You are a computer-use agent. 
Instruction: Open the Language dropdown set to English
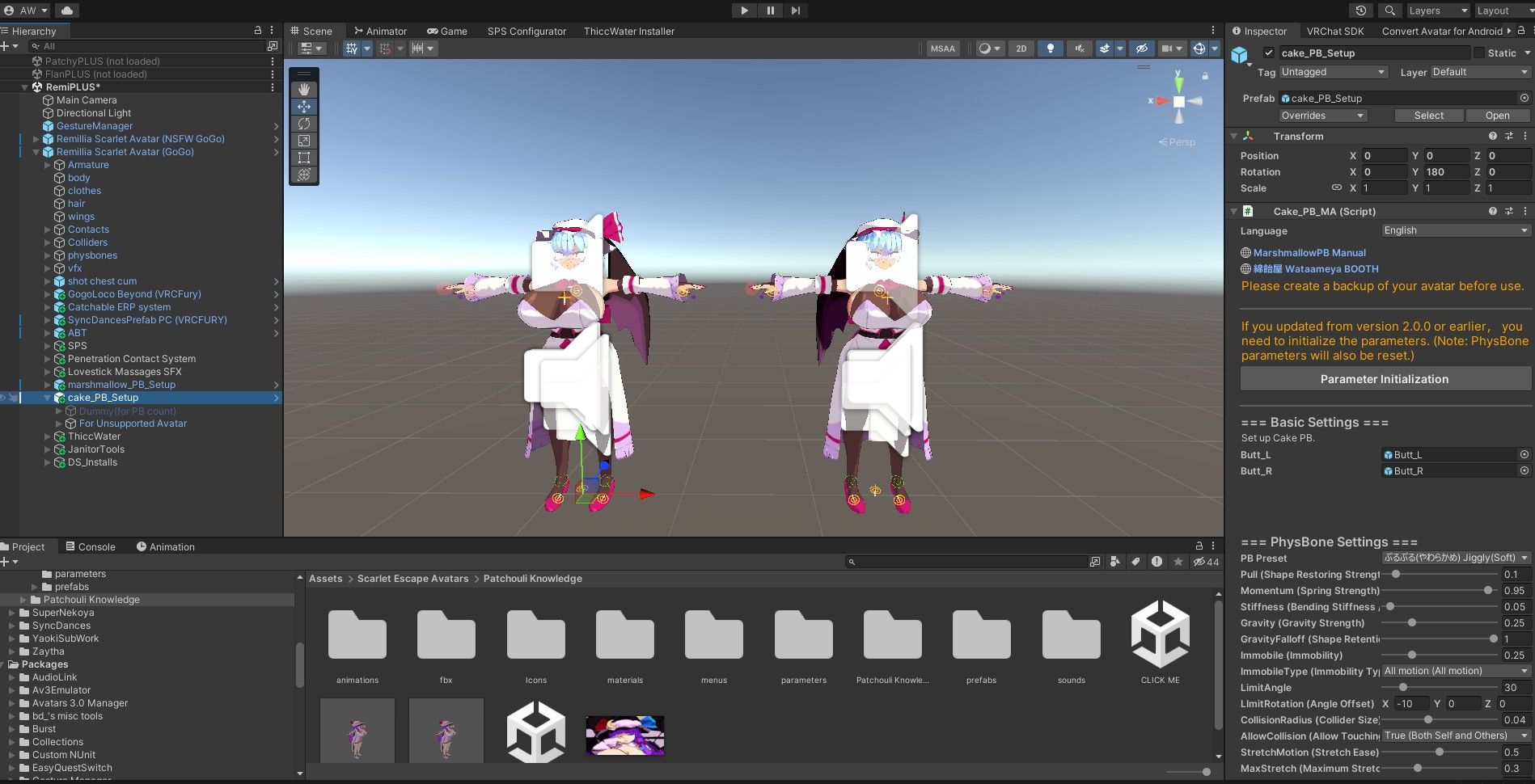[x=1456, y=230]
